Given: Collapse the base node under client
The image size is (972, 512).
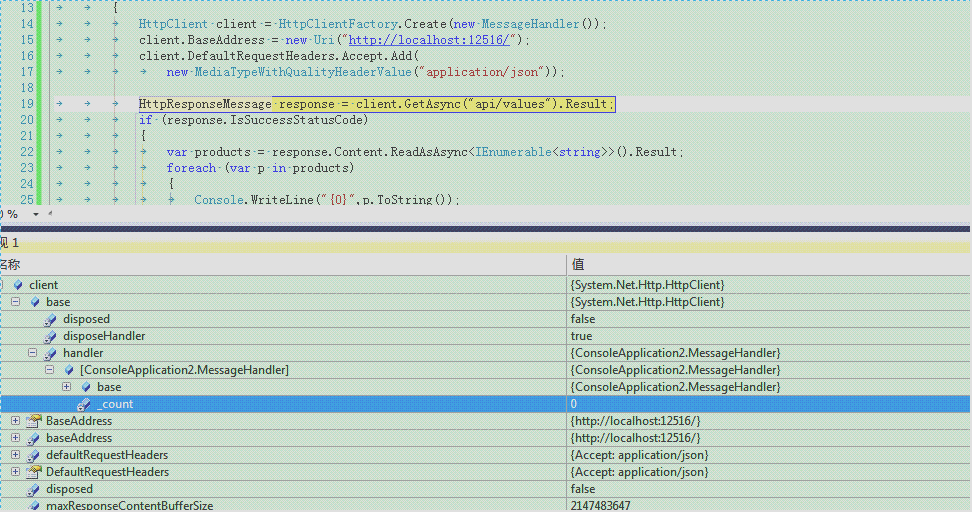Looking at the screenshot, I should pyautogui.click(x=15, y=302).
